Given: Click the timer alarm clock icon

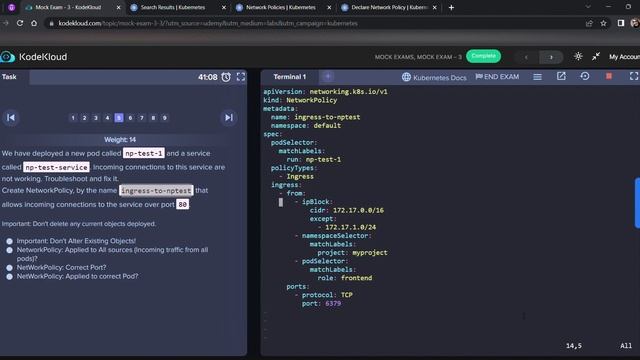Looking at the screenshot, I should [226, 77].
